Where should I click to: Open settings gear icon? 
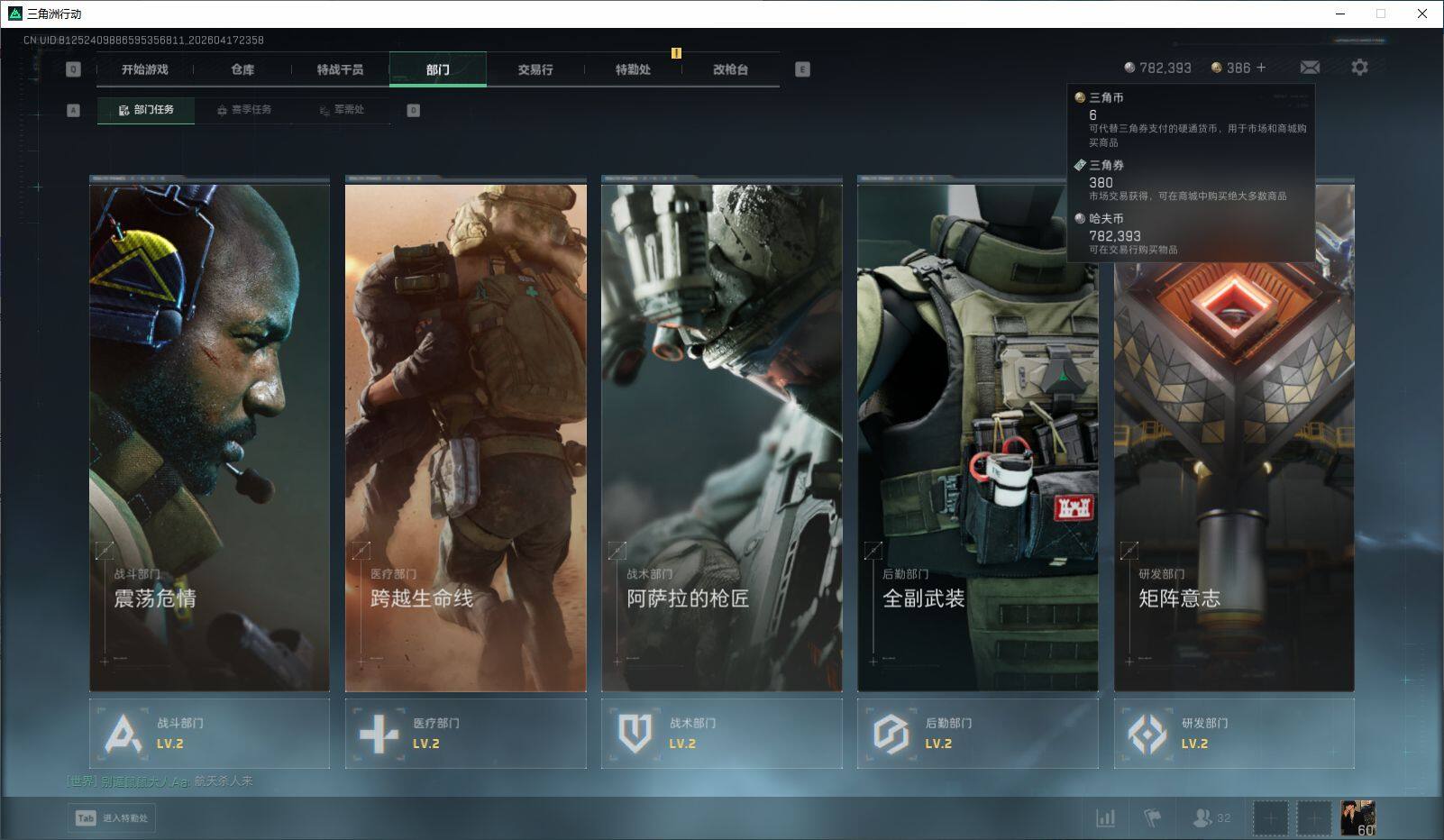[1359, 68]
